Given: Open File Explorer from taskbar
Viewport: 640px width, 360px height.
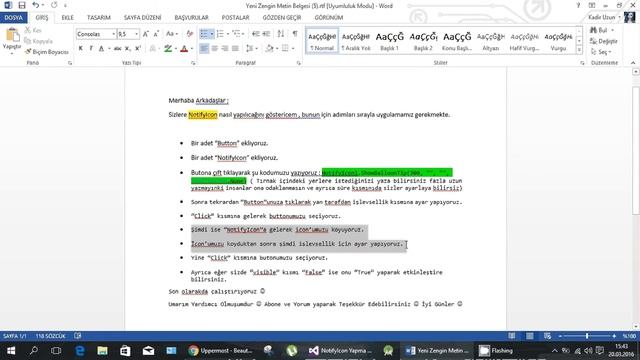Looking at the screenshot, I should coord(102,351).
